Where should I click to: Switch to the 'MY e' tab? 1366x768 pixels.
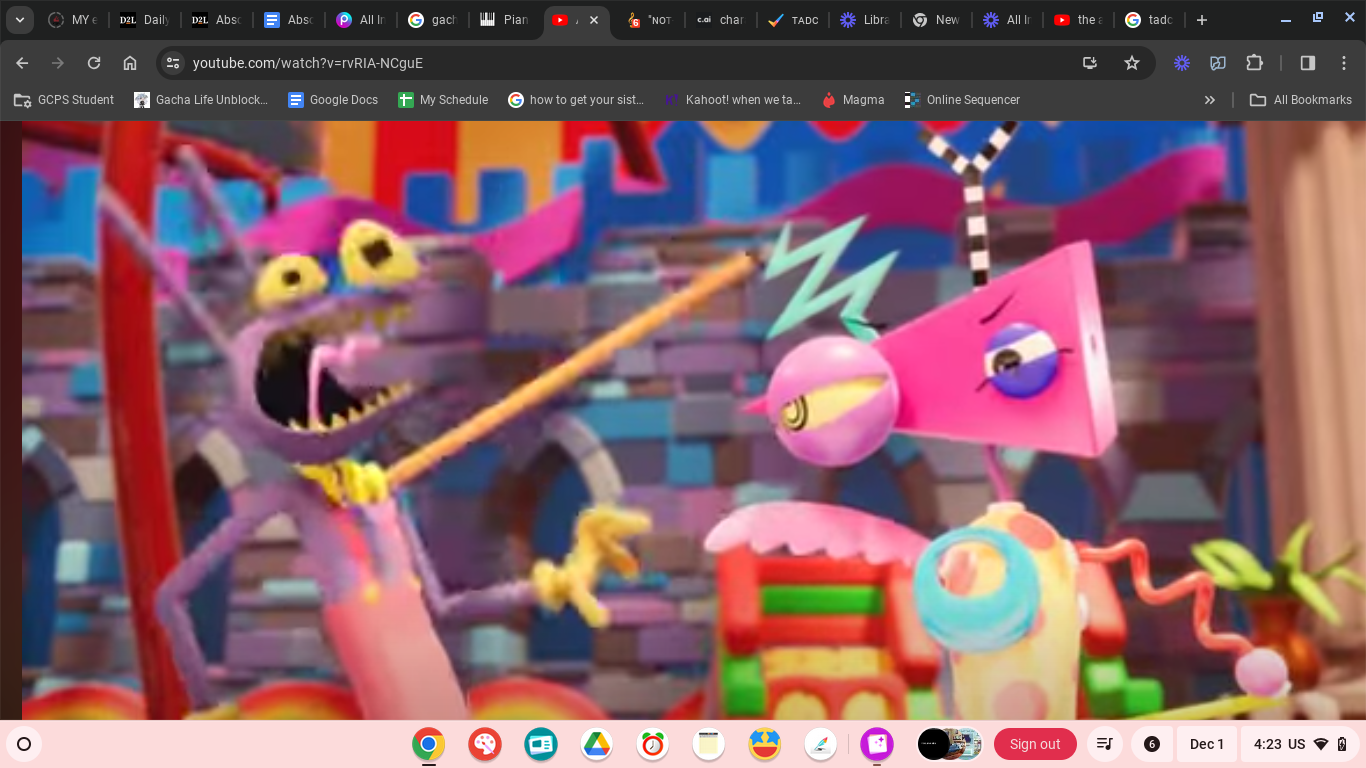click(73, 20)
